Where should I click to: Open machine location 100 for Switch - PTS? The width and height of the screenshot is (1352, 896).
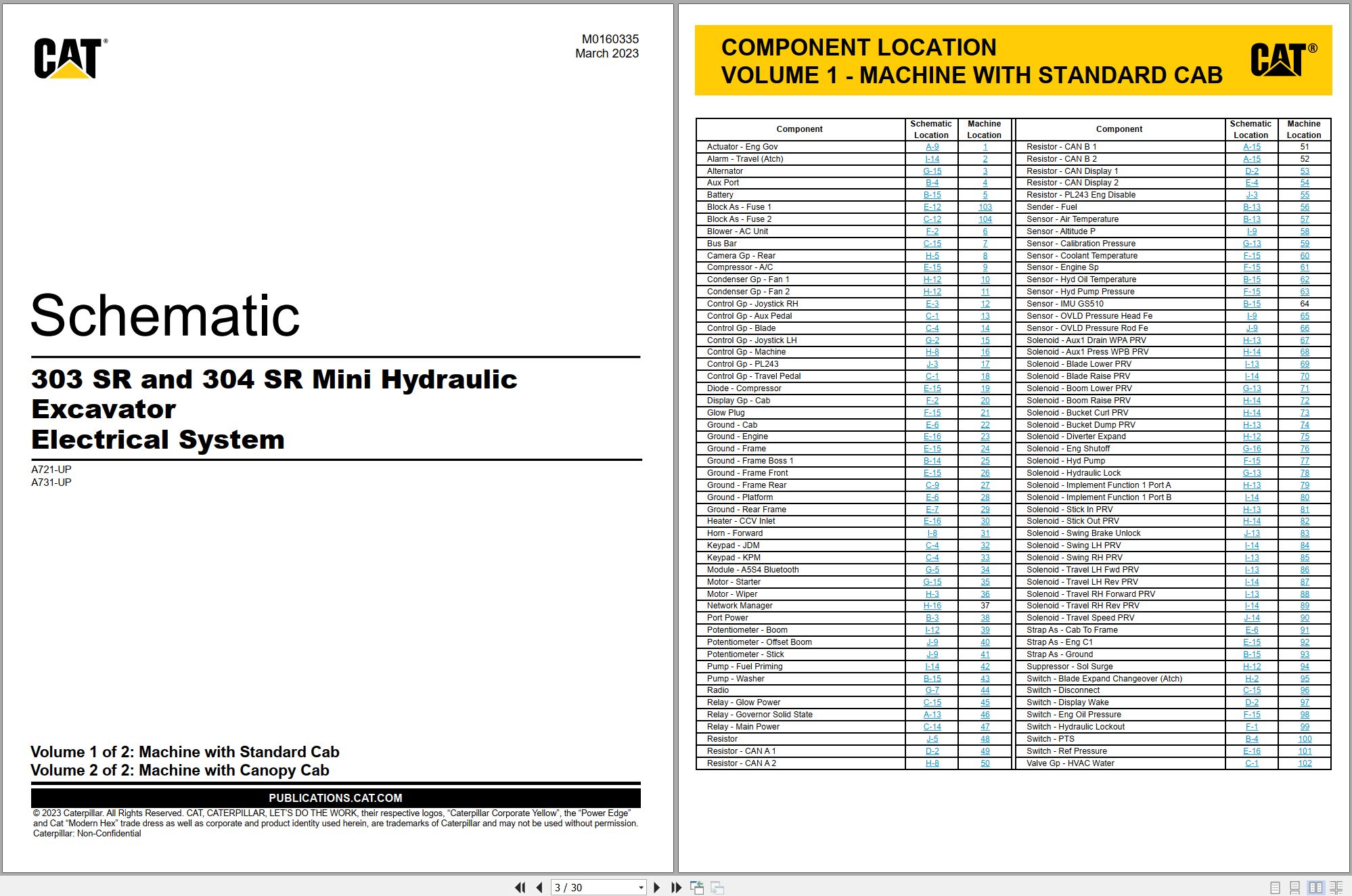click(x=1305, y=739)
